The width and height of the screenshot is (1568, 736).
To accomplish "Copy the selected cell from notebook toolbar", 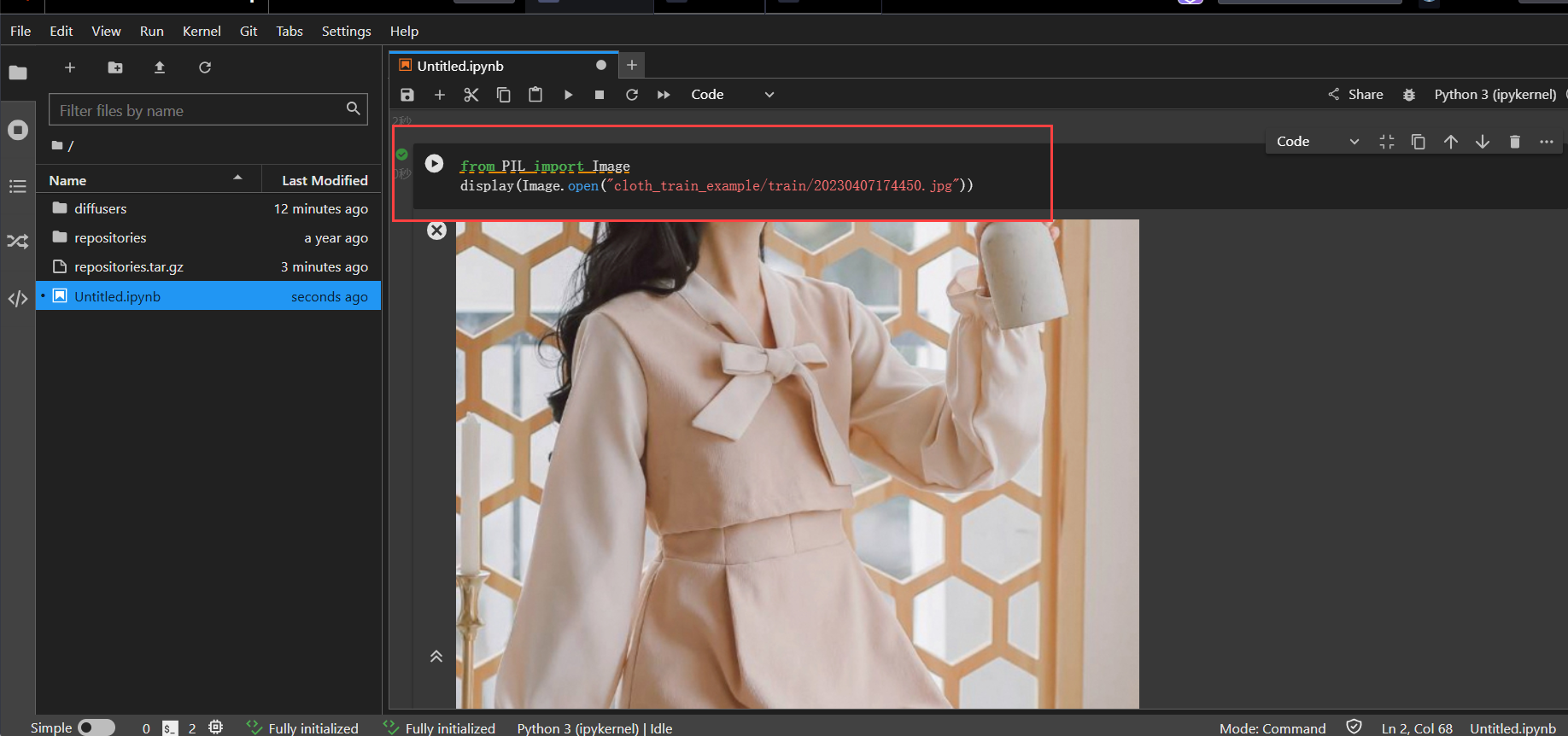I will tap(504, 95).
